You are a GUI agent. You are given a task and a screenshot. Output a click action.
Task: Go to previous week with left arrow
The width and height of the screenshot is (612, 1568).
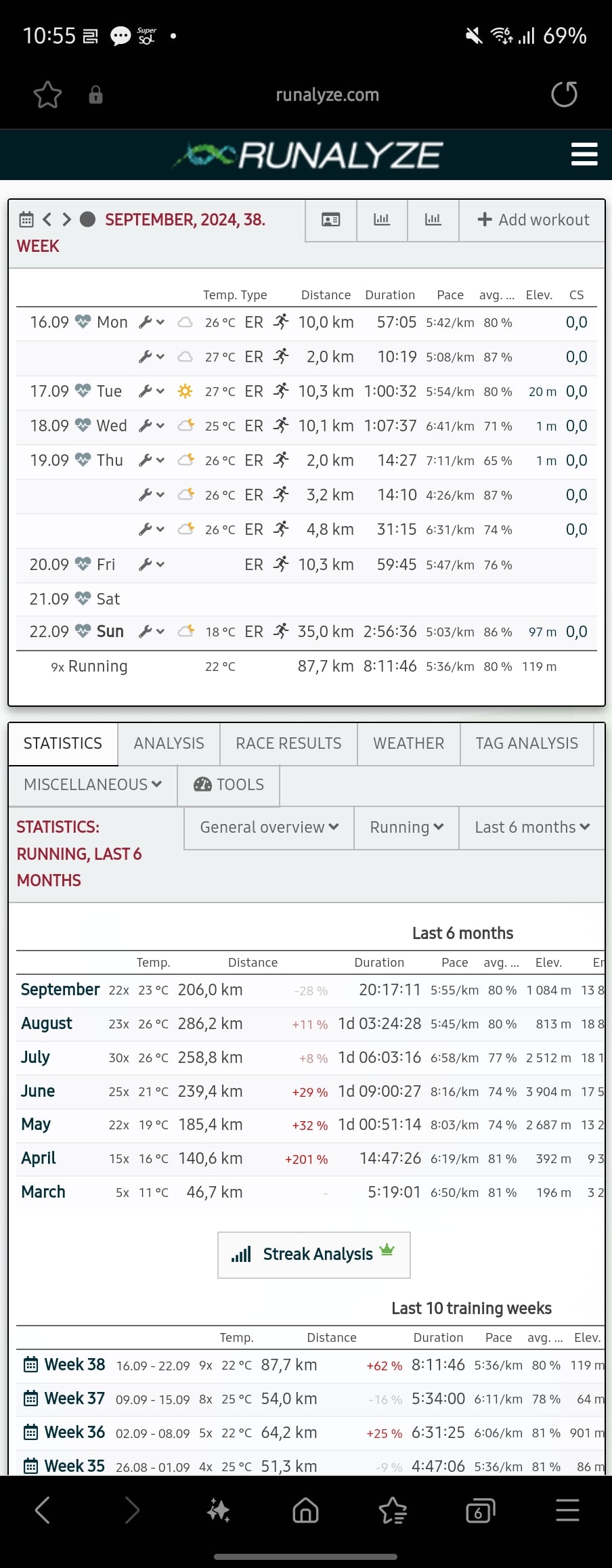click(x=47, y=219)
